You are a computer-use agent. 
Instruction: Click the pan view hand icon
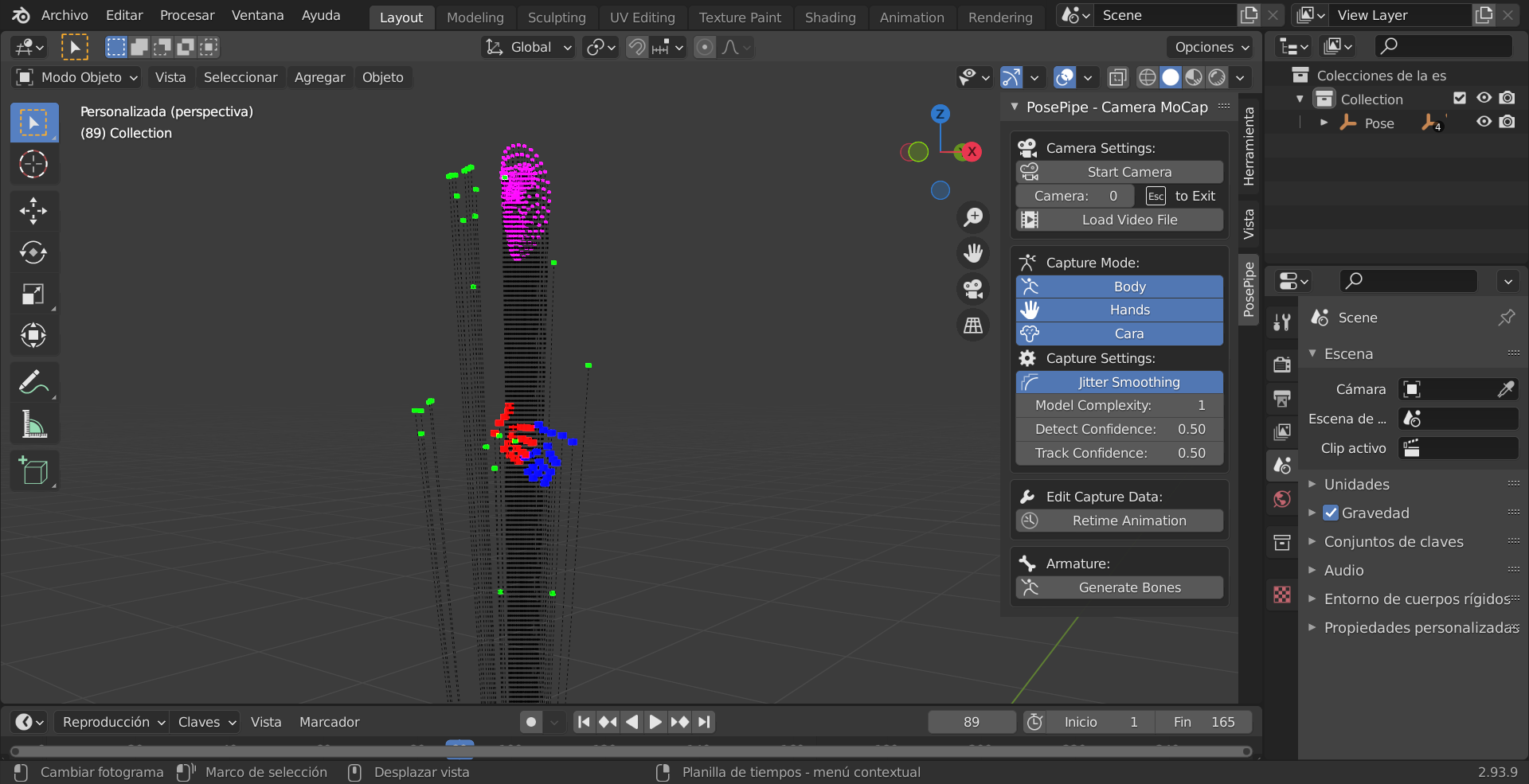[x=973, y=253]
